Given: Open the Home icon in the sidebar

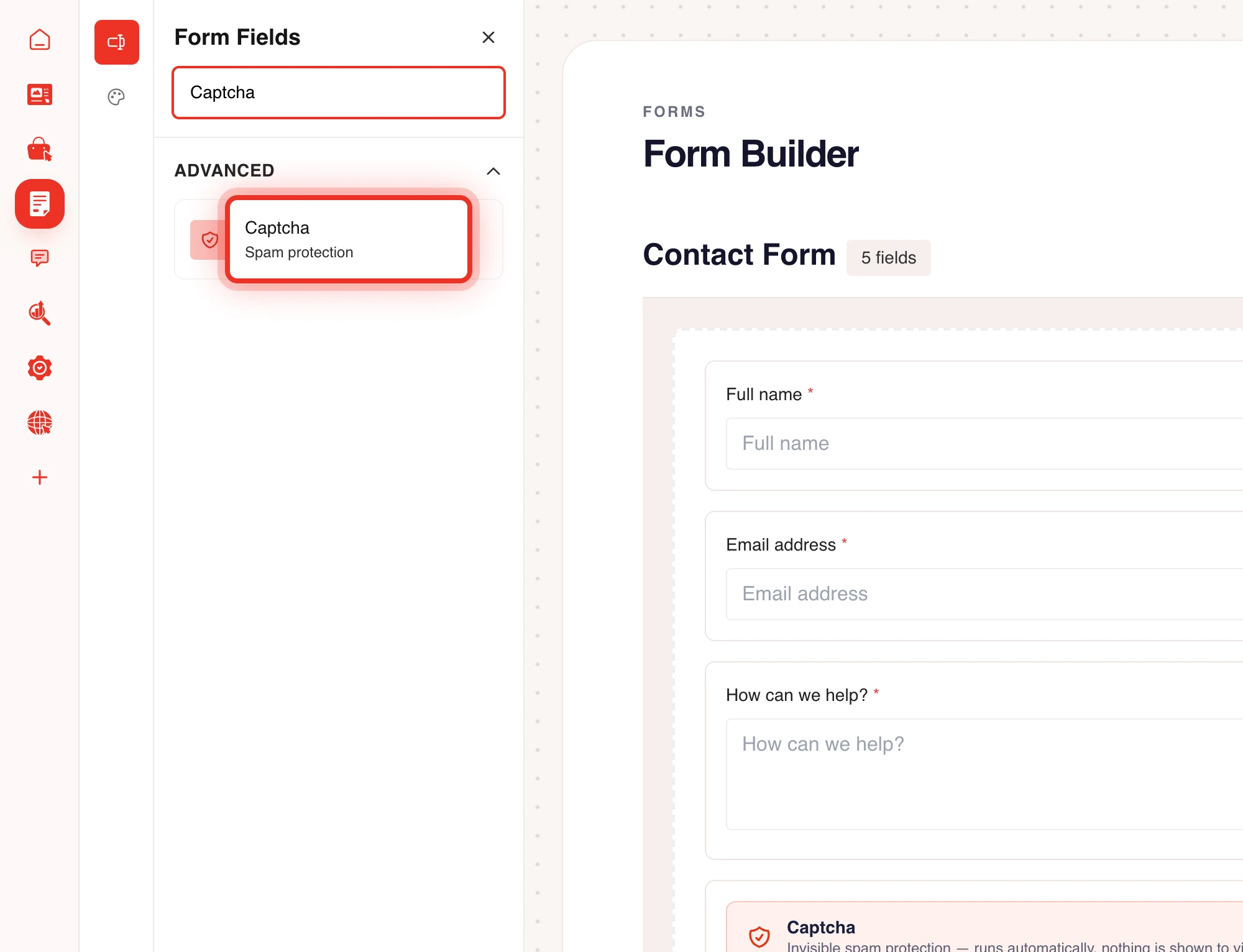Looking at the screenshot, I should click(x=40, y=40).
